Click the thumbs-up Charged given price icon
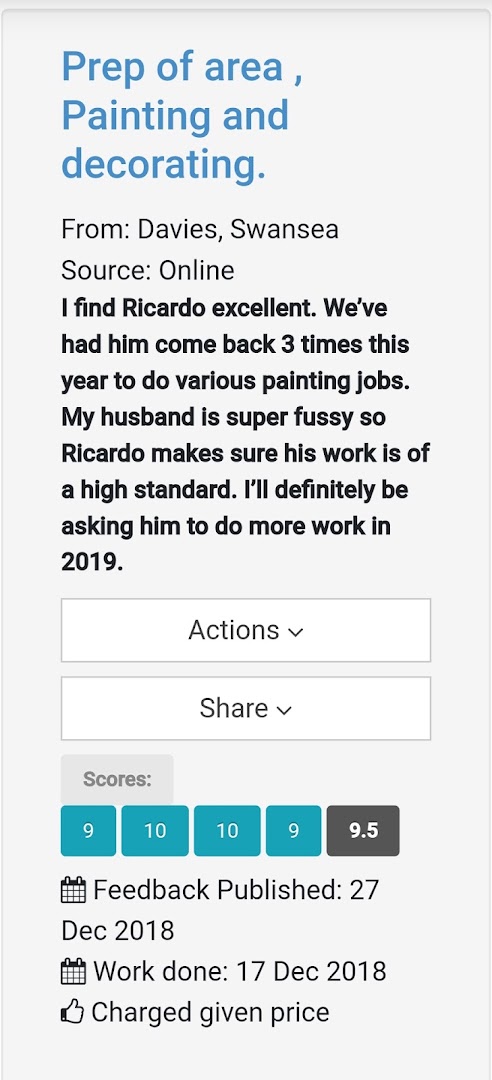This screenshot has height=1080, width=492. (x=73, y=1012)
